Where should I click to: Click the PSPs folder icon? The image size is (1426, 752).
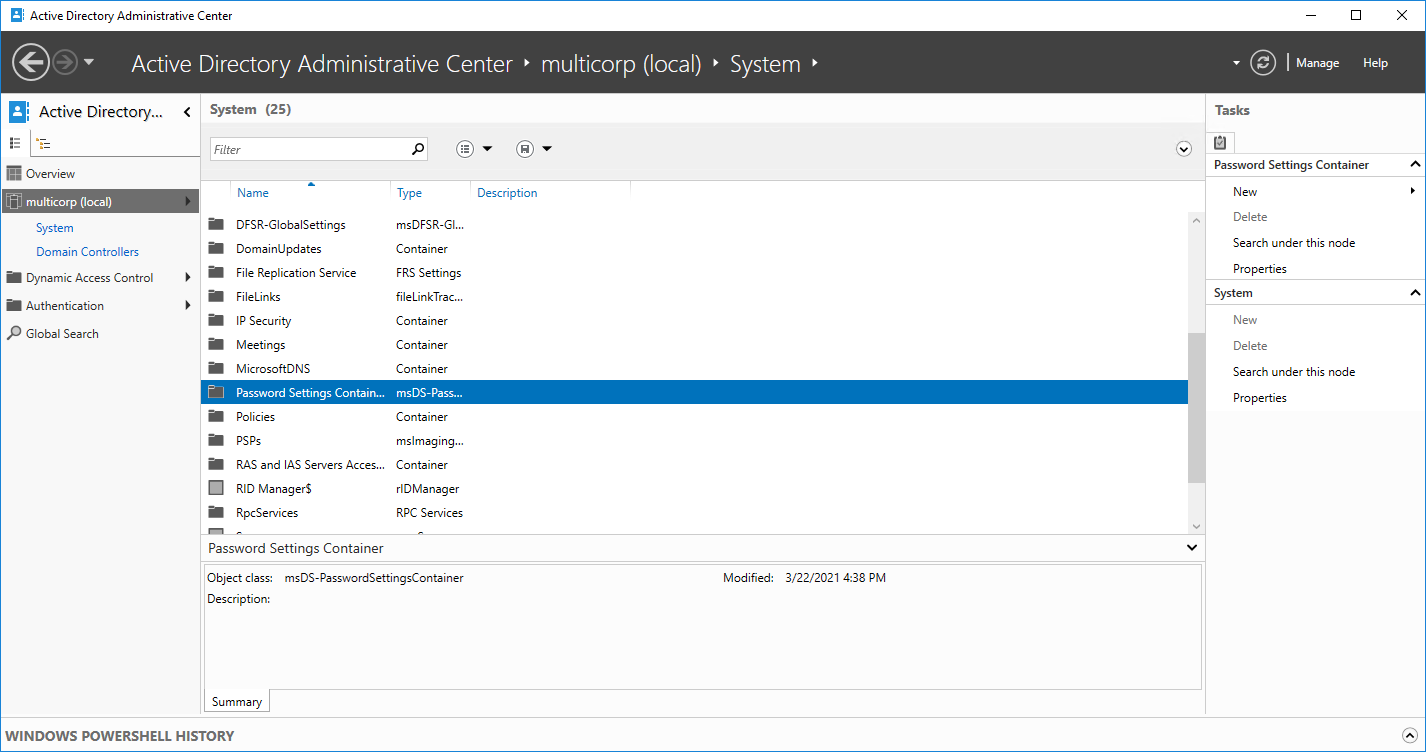coord(216,441)
